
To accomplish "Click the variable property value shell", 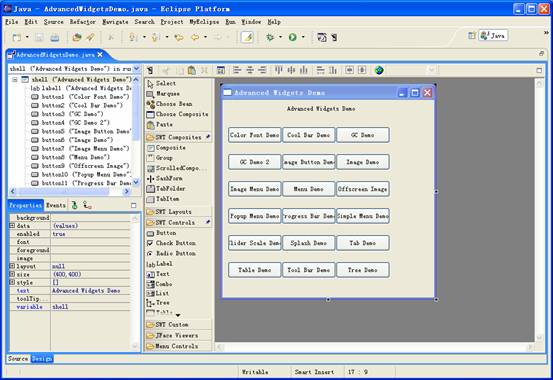I will click(91, 307).
